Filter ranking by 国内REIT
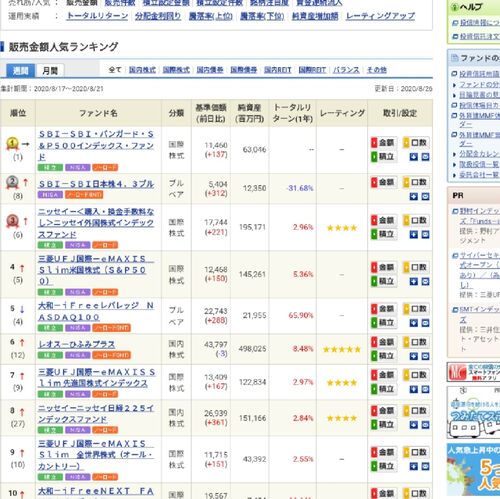 (278, 70)
